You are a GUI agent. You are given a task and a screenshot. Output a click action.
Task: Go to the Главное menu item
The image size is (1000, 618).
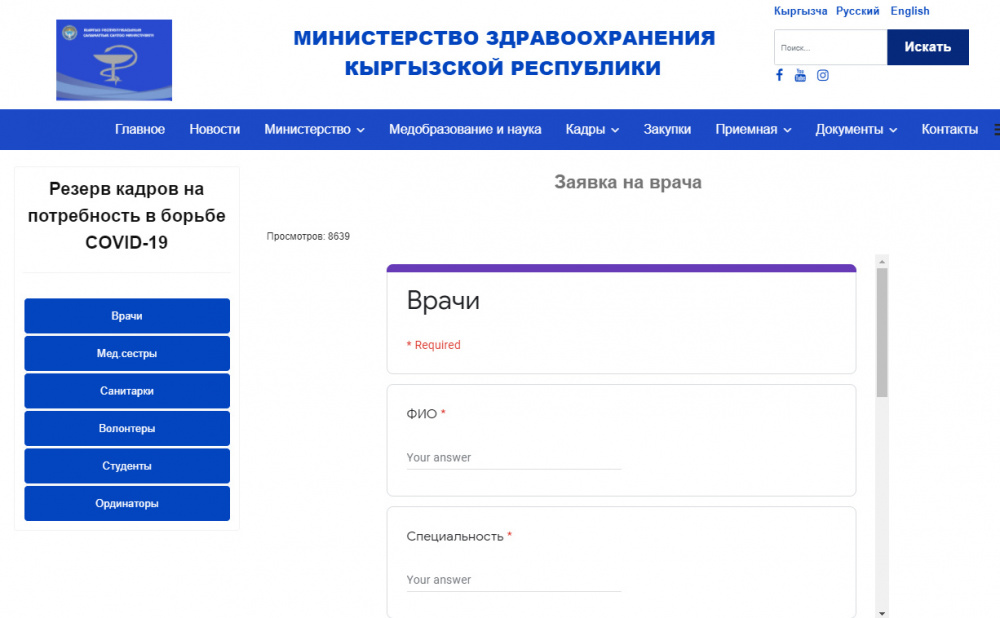(140, 129)
